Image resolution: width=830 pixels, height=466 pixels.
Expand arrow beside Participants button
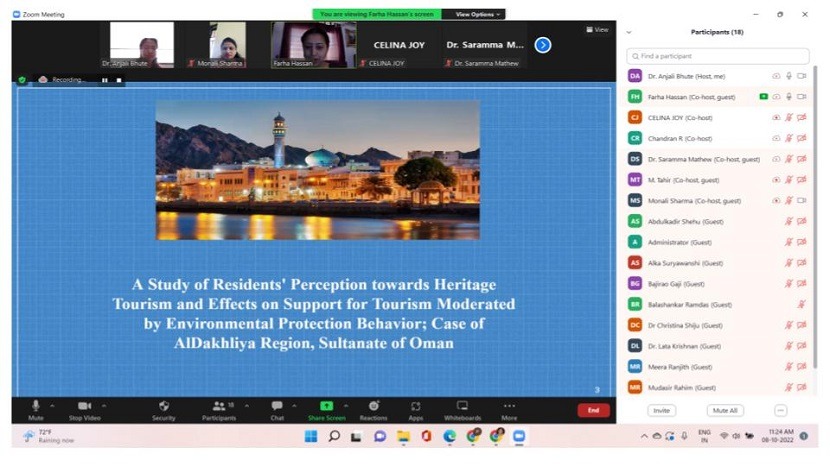tap(247, 406)
